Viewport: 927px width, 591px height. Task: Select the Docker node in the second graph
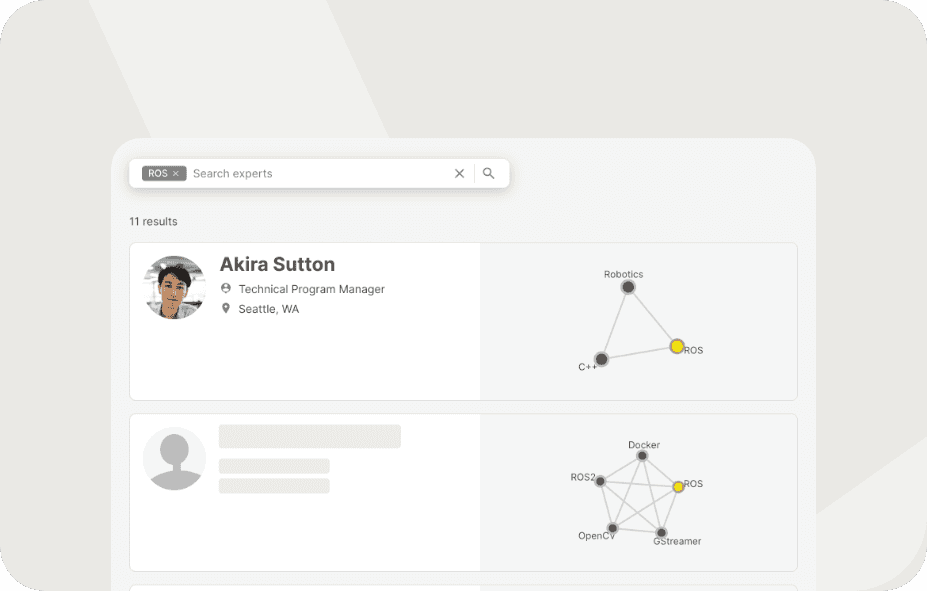(x=642, y=456)
